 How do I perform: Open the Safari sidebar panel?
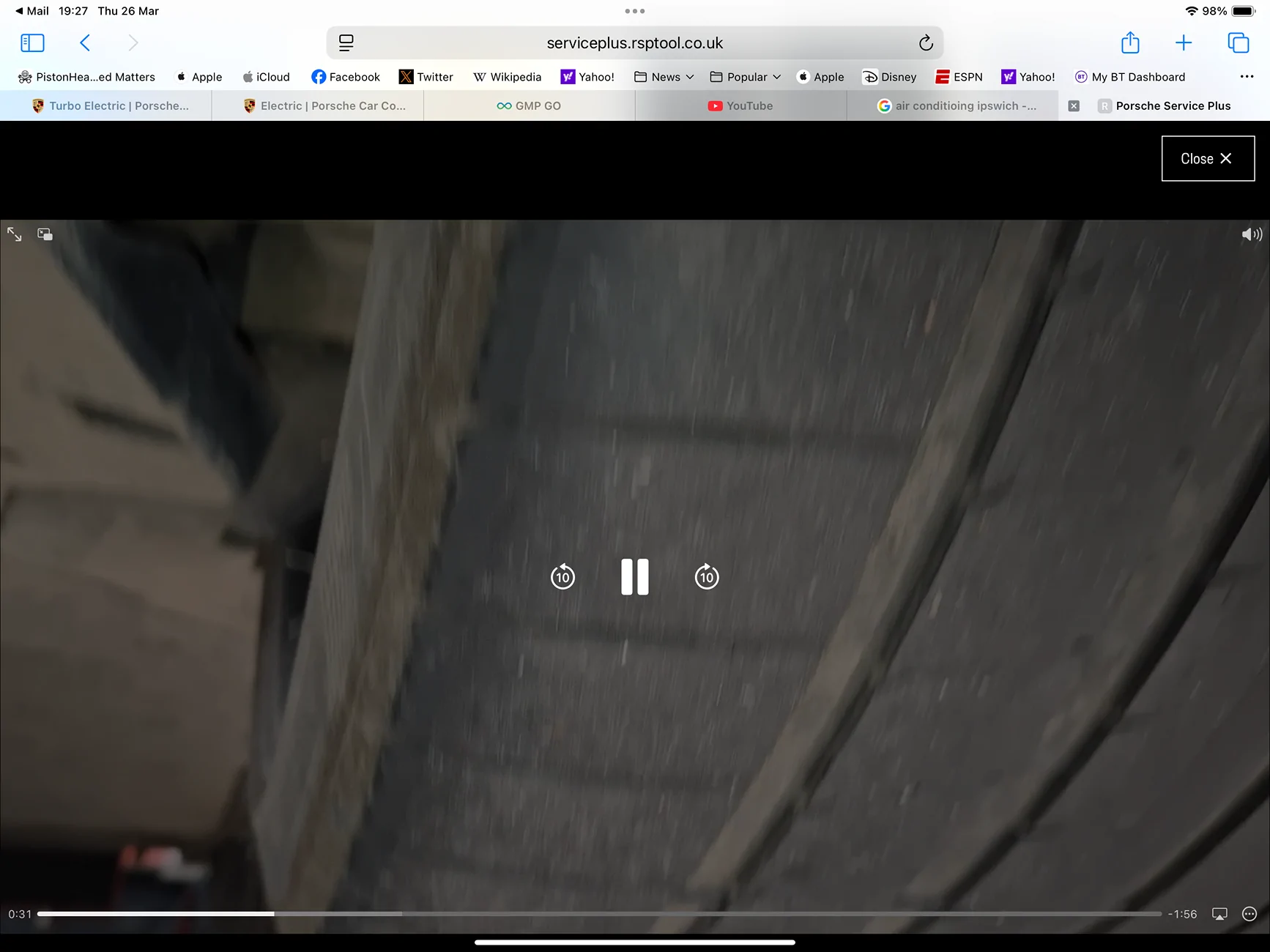[32, 43]
